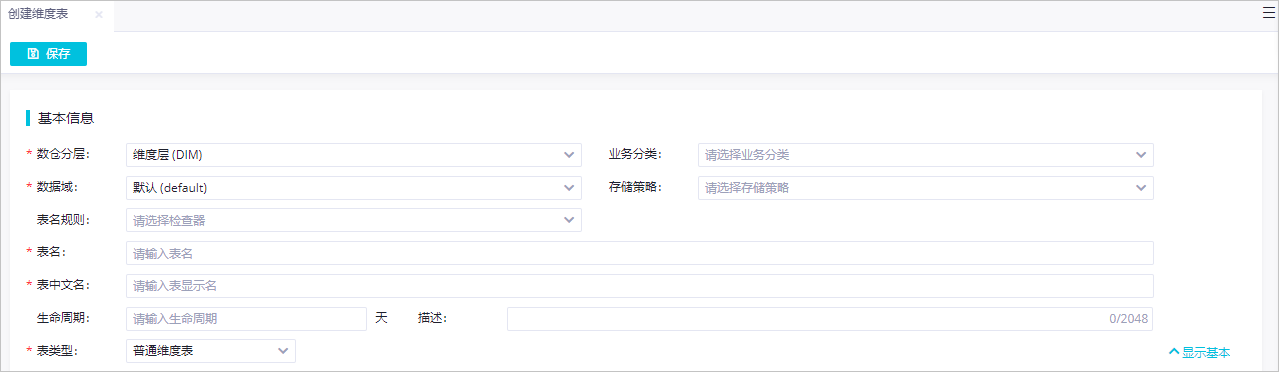Click the save disk icon
The height and width of the screenshot is (372, 1279).
click(x=33, y=54)
